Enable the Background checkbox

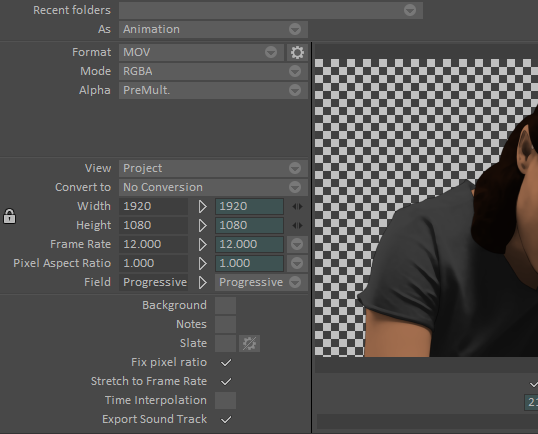pos(225,305)
